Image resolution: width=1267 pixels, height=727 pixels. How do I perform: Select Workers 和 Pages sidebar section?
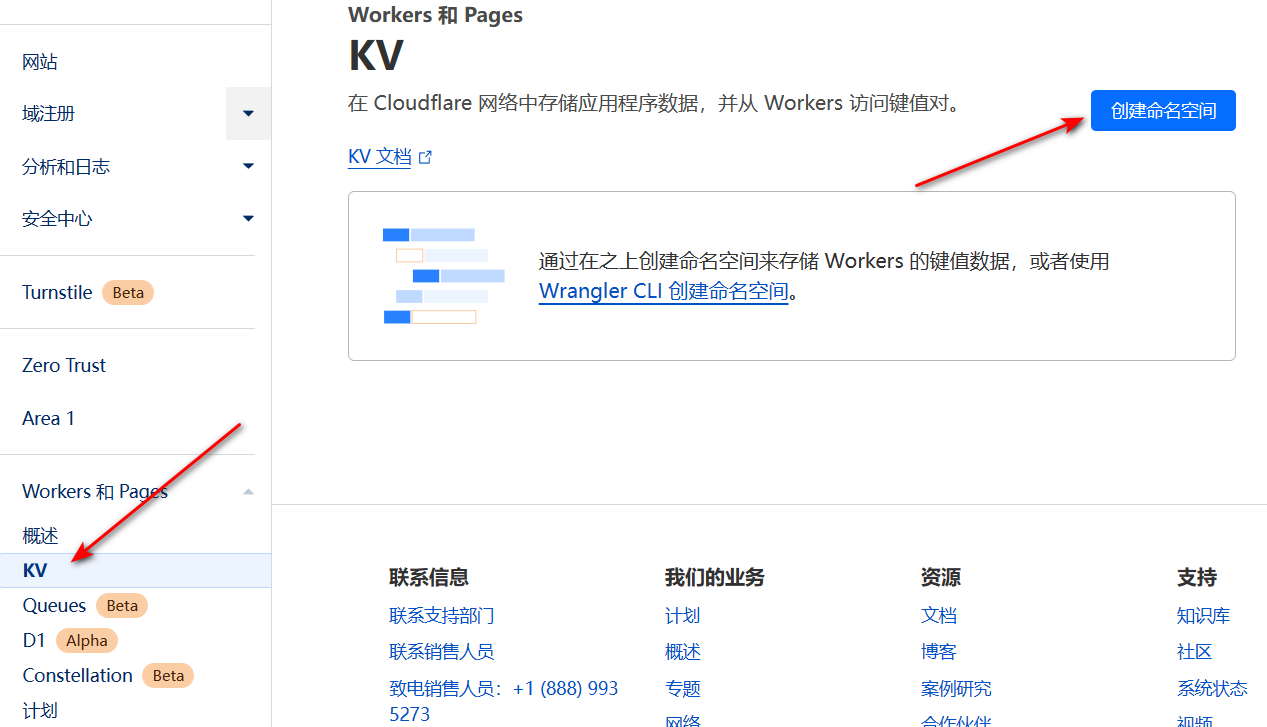95,491
